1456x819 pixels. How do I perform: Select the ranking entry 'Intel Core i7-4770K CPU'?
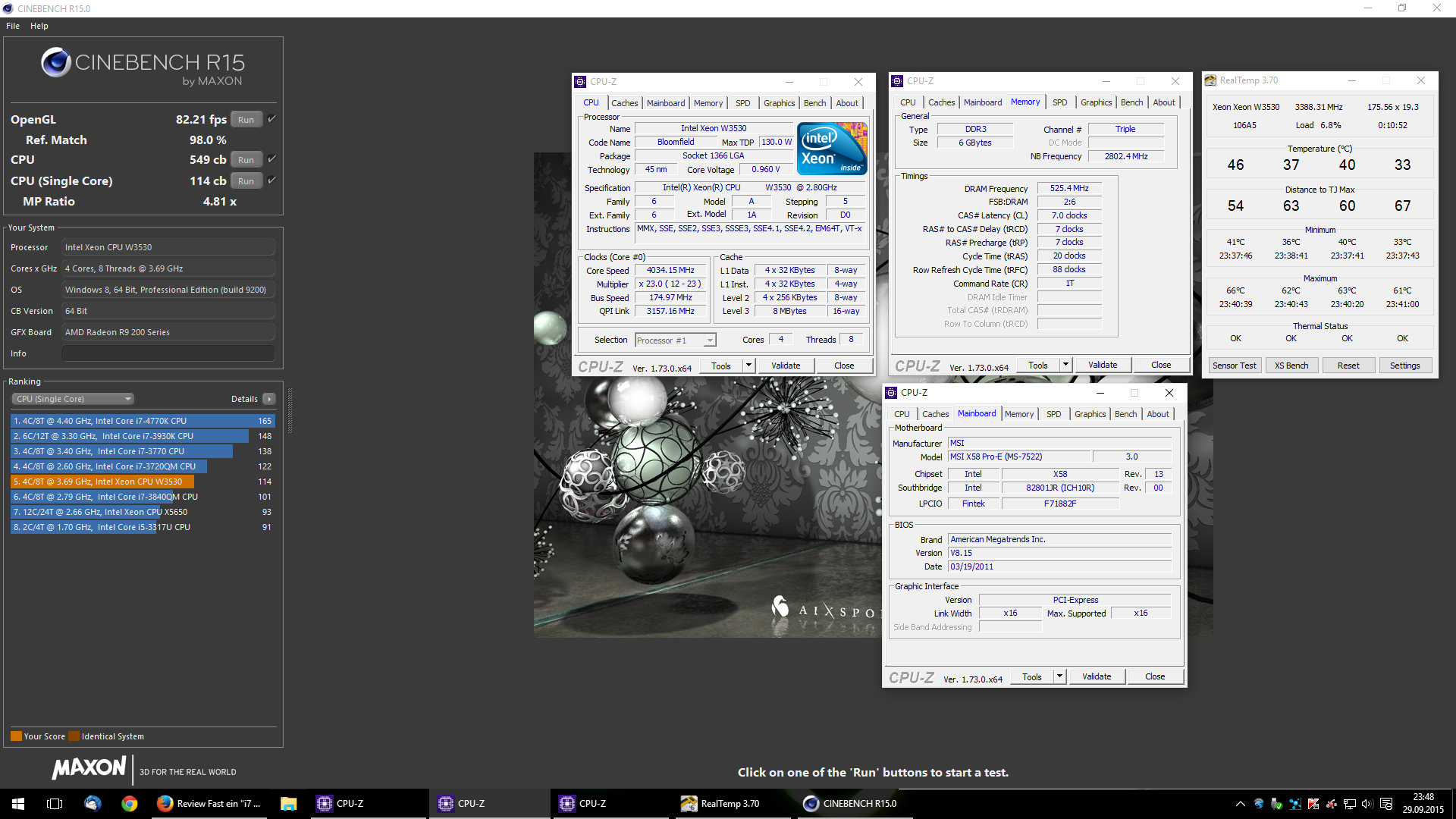(143, 421)
